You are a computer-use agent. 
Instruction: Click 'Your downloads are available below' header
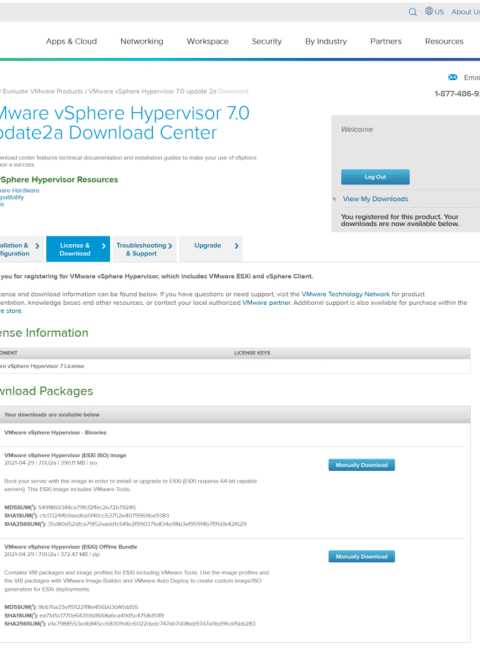pyautogui.click(x=52, y=415)
